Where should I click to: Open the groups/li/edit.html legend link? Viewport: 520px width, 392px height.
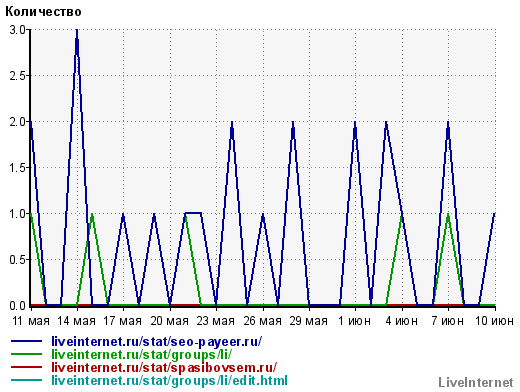pyautogui.click(x=169, y=380)
